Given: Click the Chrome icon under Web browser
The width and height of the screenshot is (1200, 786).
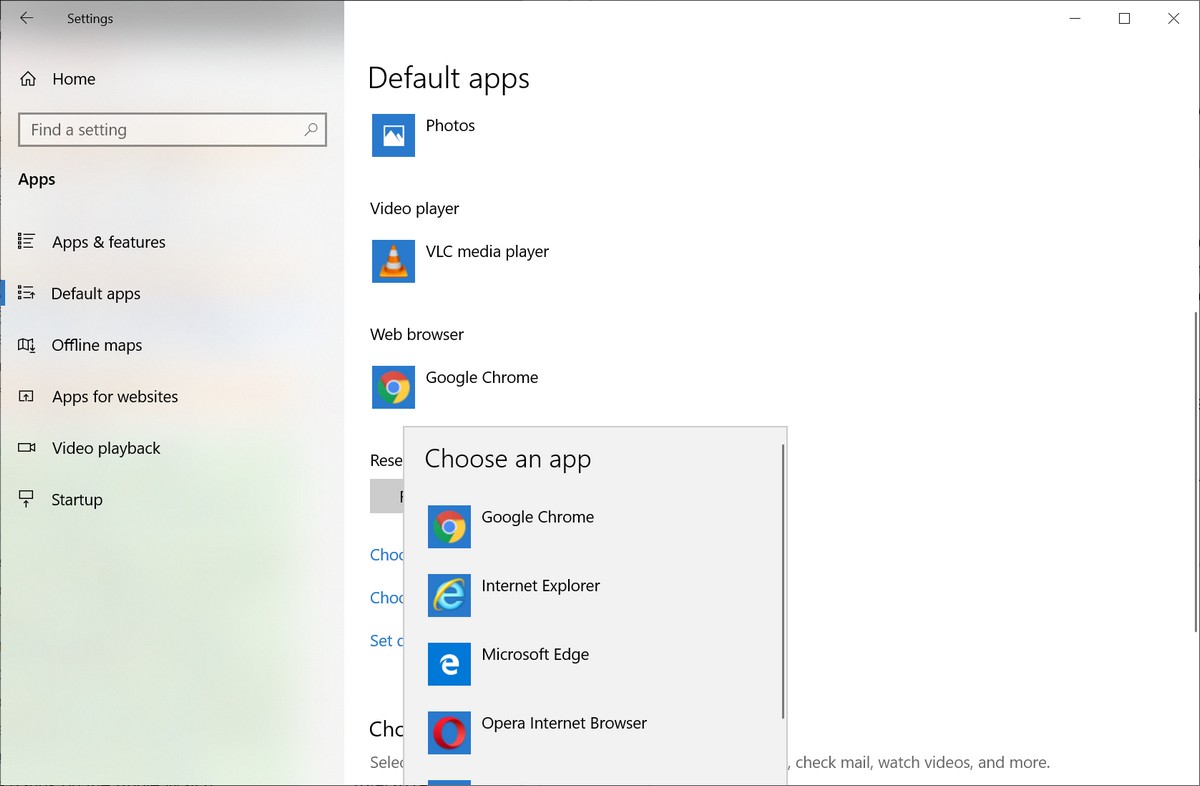Looking at the screenshot, I should pos(393,387).
